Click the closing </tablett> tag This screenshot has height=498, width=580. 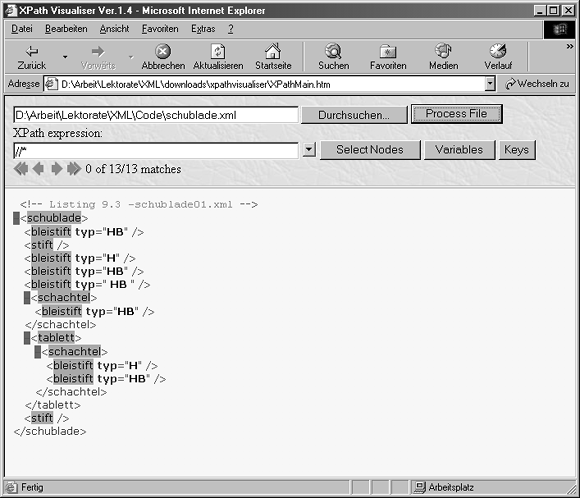coord(53,406)
